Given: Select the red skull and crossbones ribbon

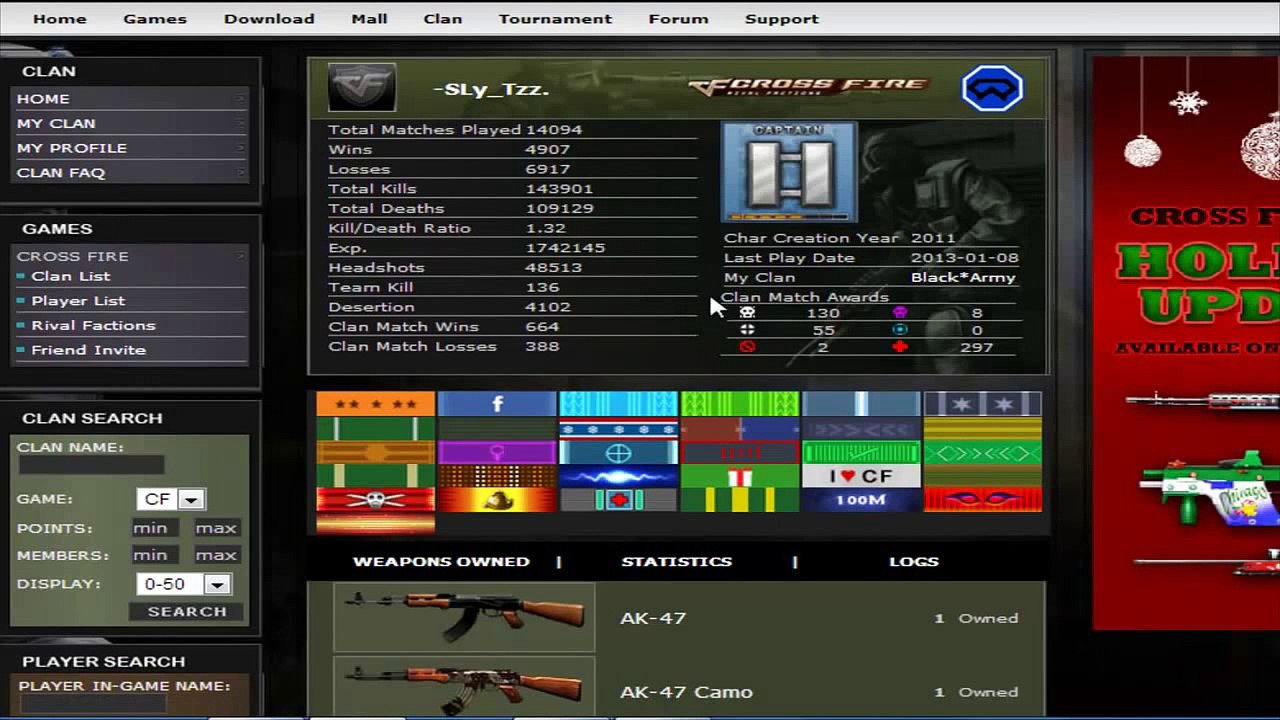Looking at the screenshot, I should 376,500.
